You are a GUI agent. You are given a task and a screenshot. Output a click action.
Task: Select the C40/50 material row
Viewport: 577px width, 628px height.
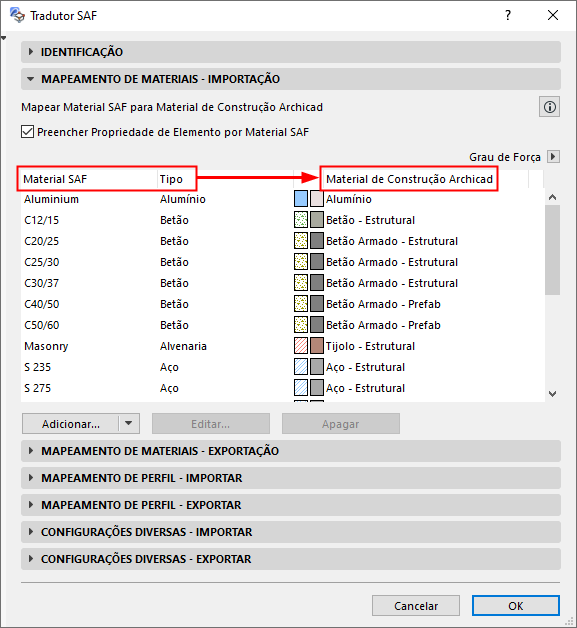coord(283,304)
